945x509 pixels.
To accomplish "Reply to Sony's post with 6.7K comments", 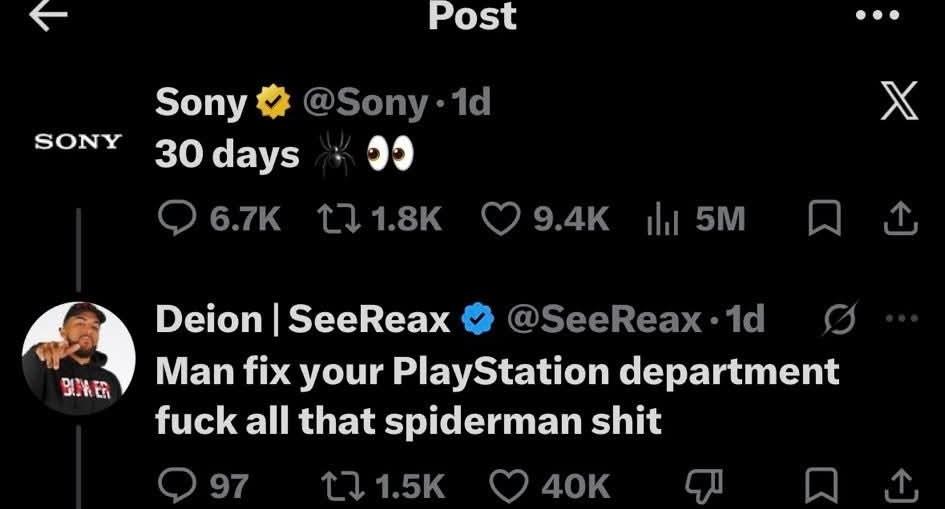I will [177, 218].
